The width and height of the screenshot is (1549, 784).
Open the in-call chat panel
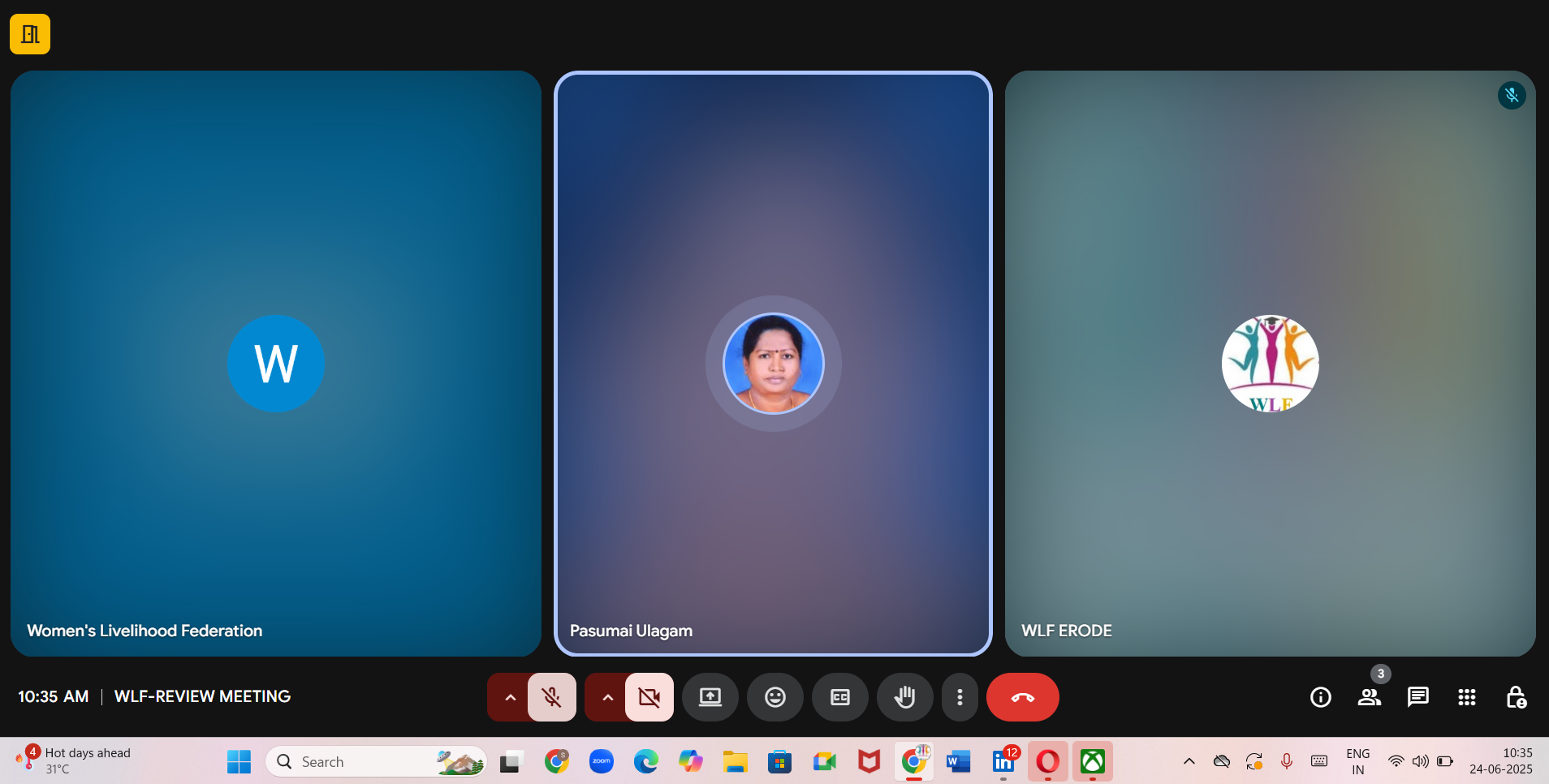(x=1418, y=697)
